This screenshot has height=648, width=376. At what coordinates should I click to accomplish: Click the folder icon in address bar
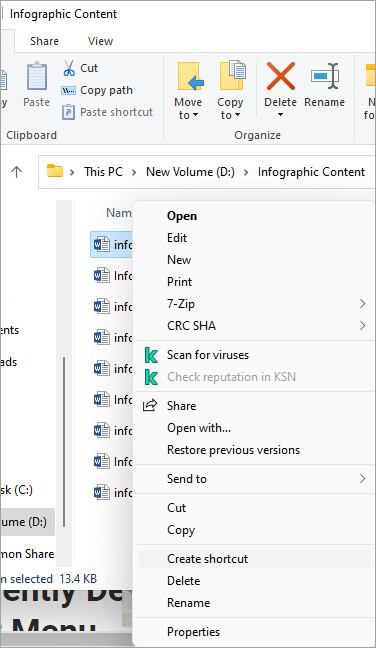(55, 171)
